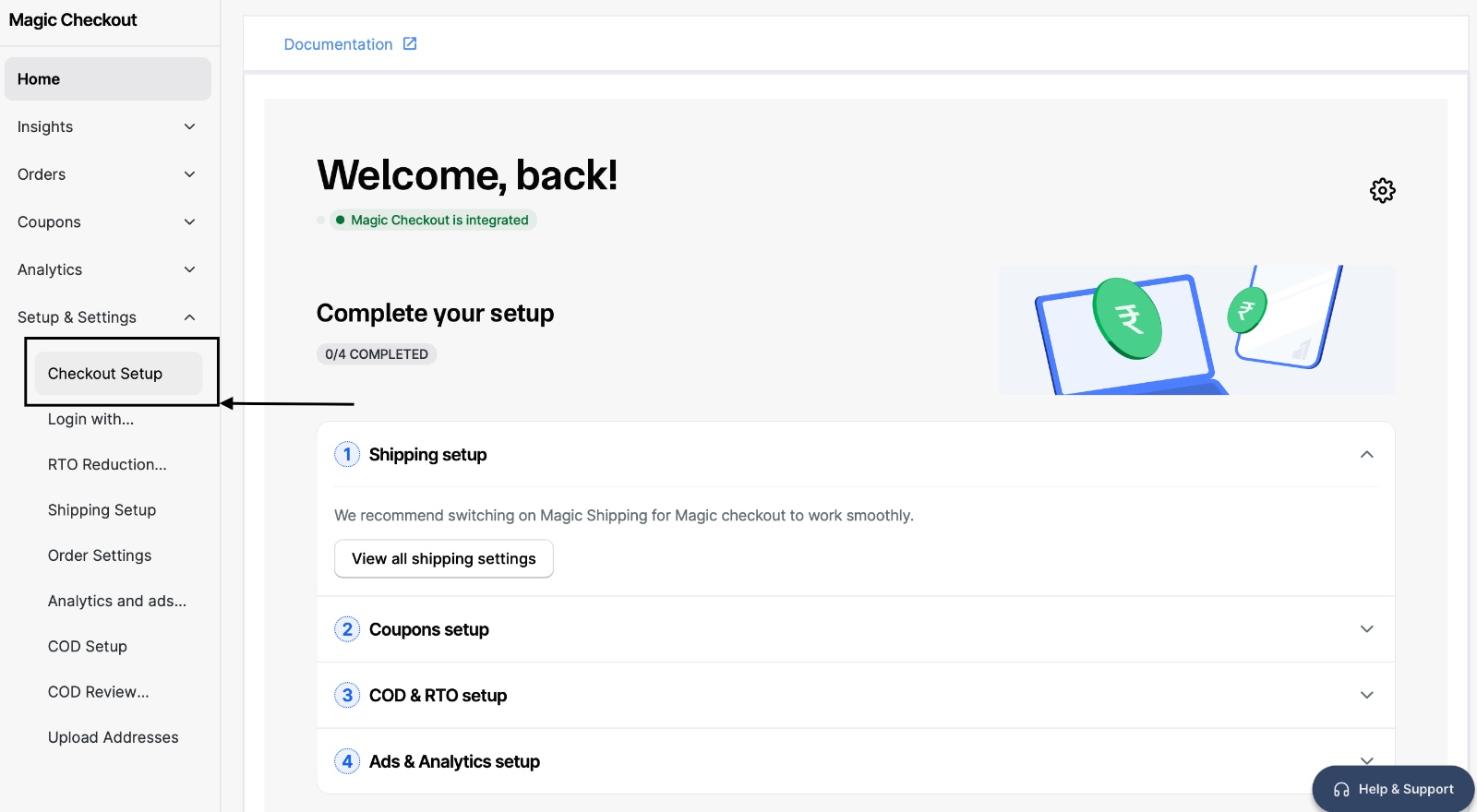Click the external link icon beside Documentation
Image resolution: width=1477 pixels, height=812 pixels.
click(x=410, y=43)
